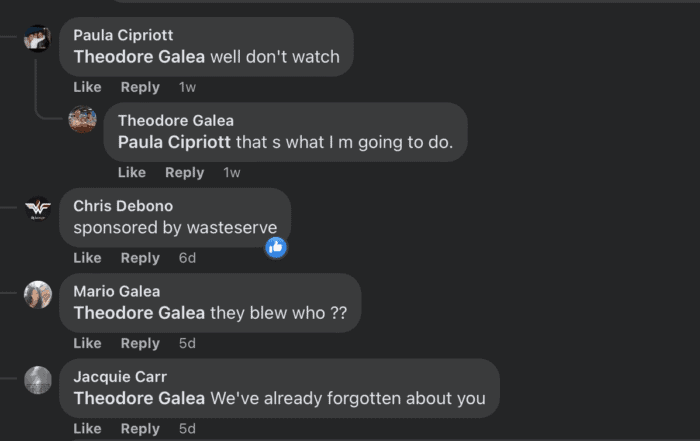Click the Theodore Galea mention in Mario's comment
The width and height of the screenshot is (700, 441).
[139, 313]
